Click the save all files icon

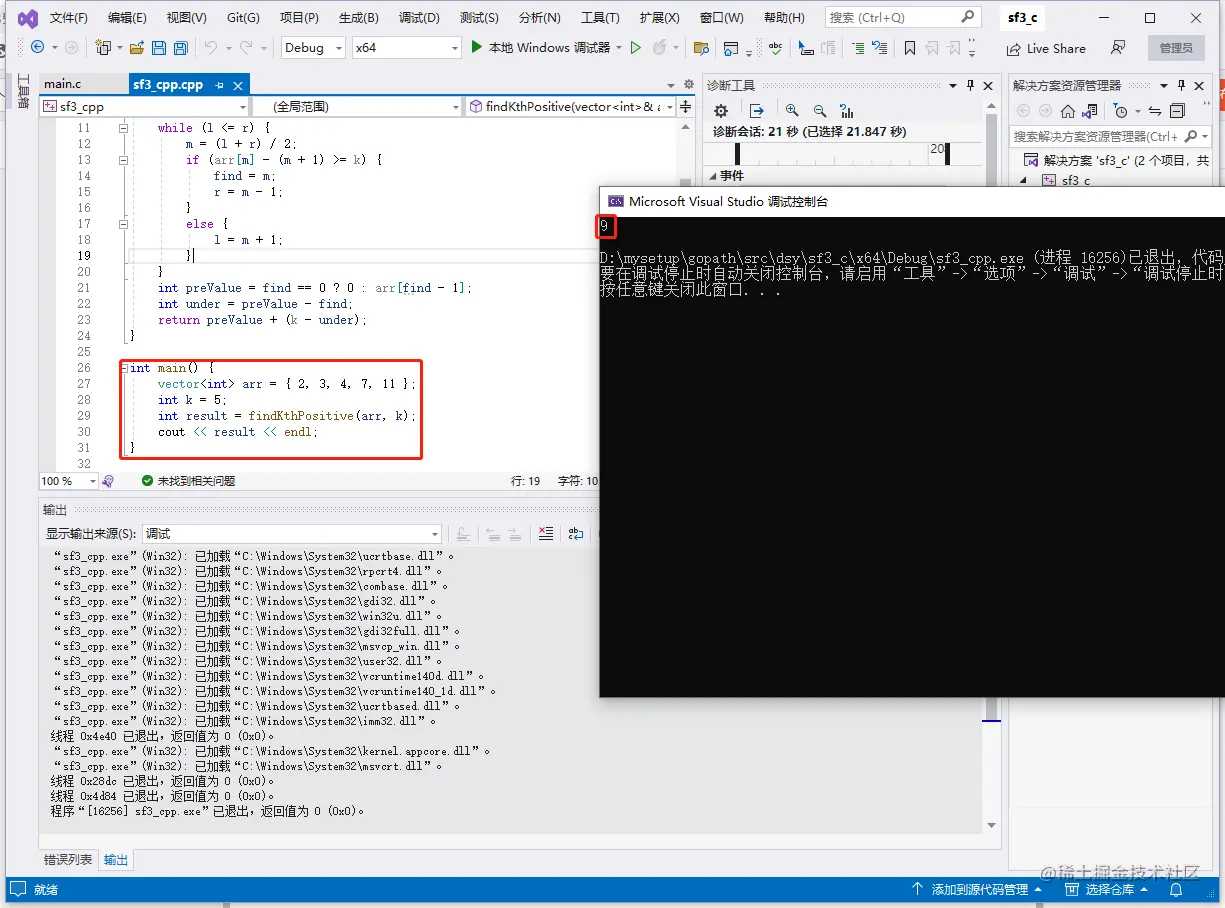(180, 47)
